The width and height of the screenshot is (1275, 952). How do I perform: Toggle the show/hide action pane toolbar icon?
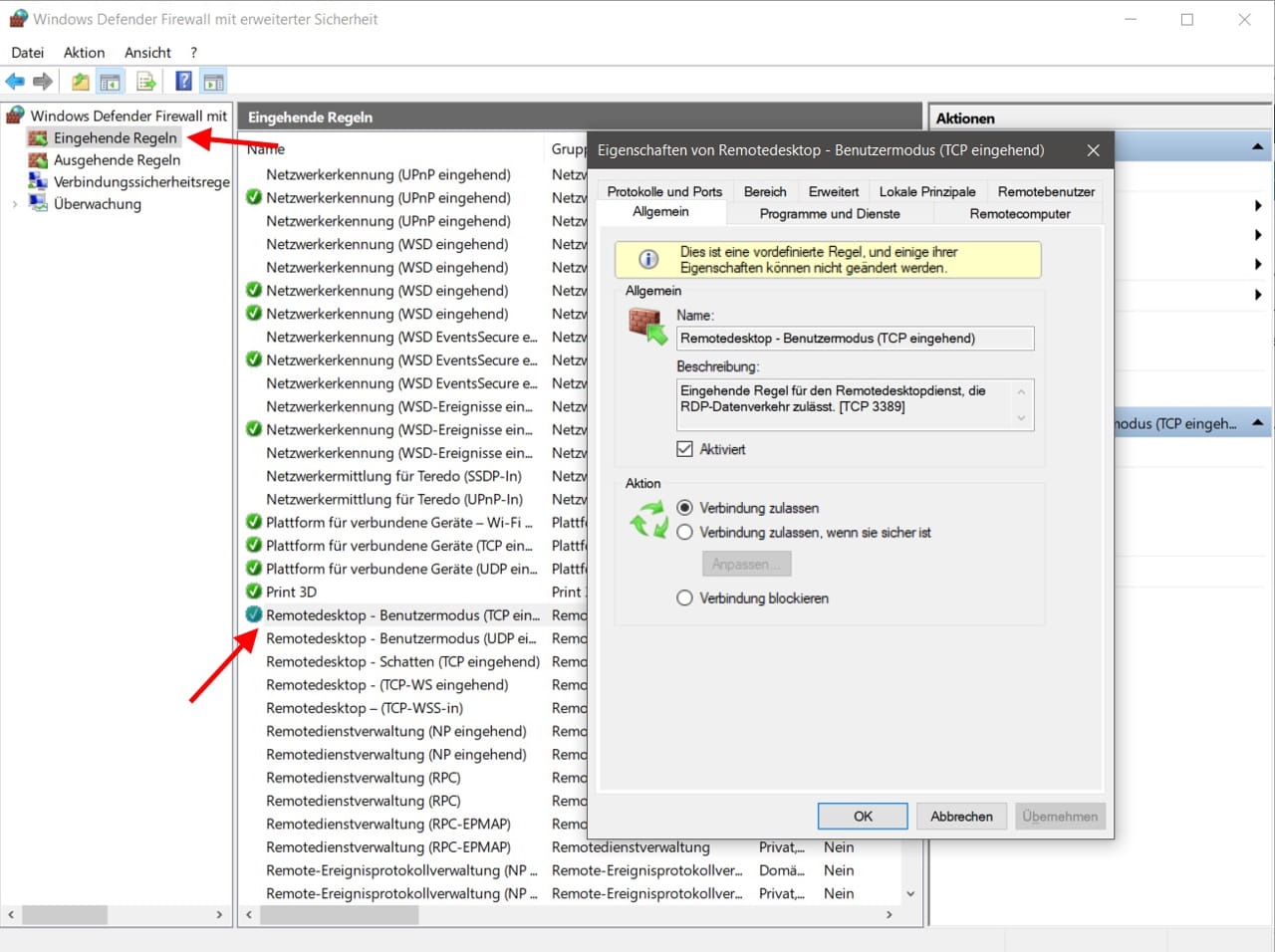[x=213, y=80]
